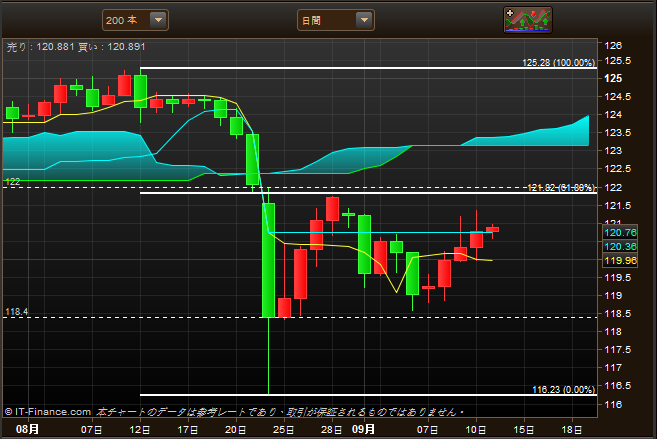
Task: Click the 116.23 (0.00%) Fibonacci label
Action: (563, 390)
